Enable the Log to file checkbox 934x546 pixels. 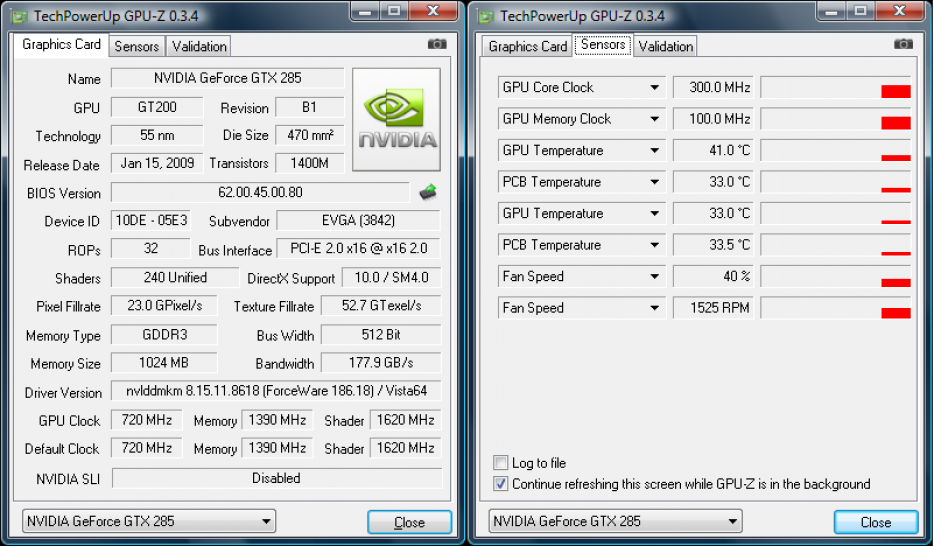(500, 463)
